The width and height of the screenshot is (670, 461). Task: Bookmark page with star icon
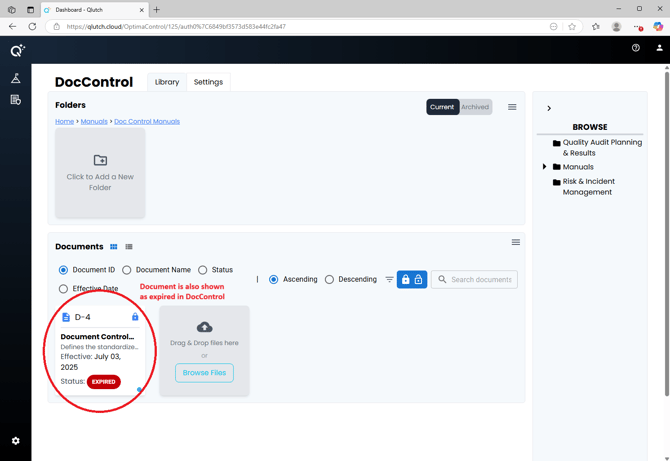(572, 26)
